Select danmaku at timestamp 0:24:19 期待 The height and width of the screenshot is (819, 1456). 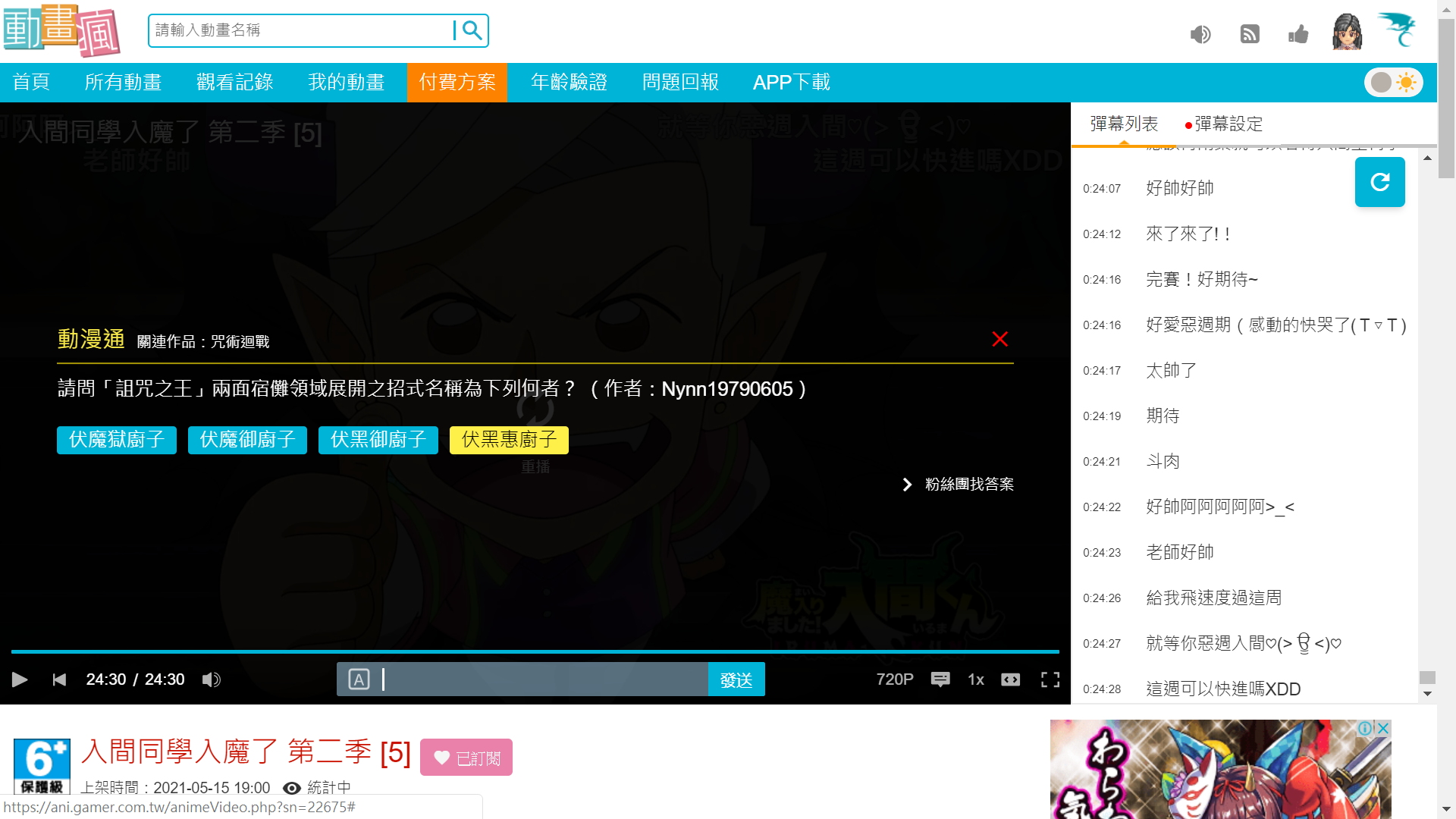(1163, 416)
